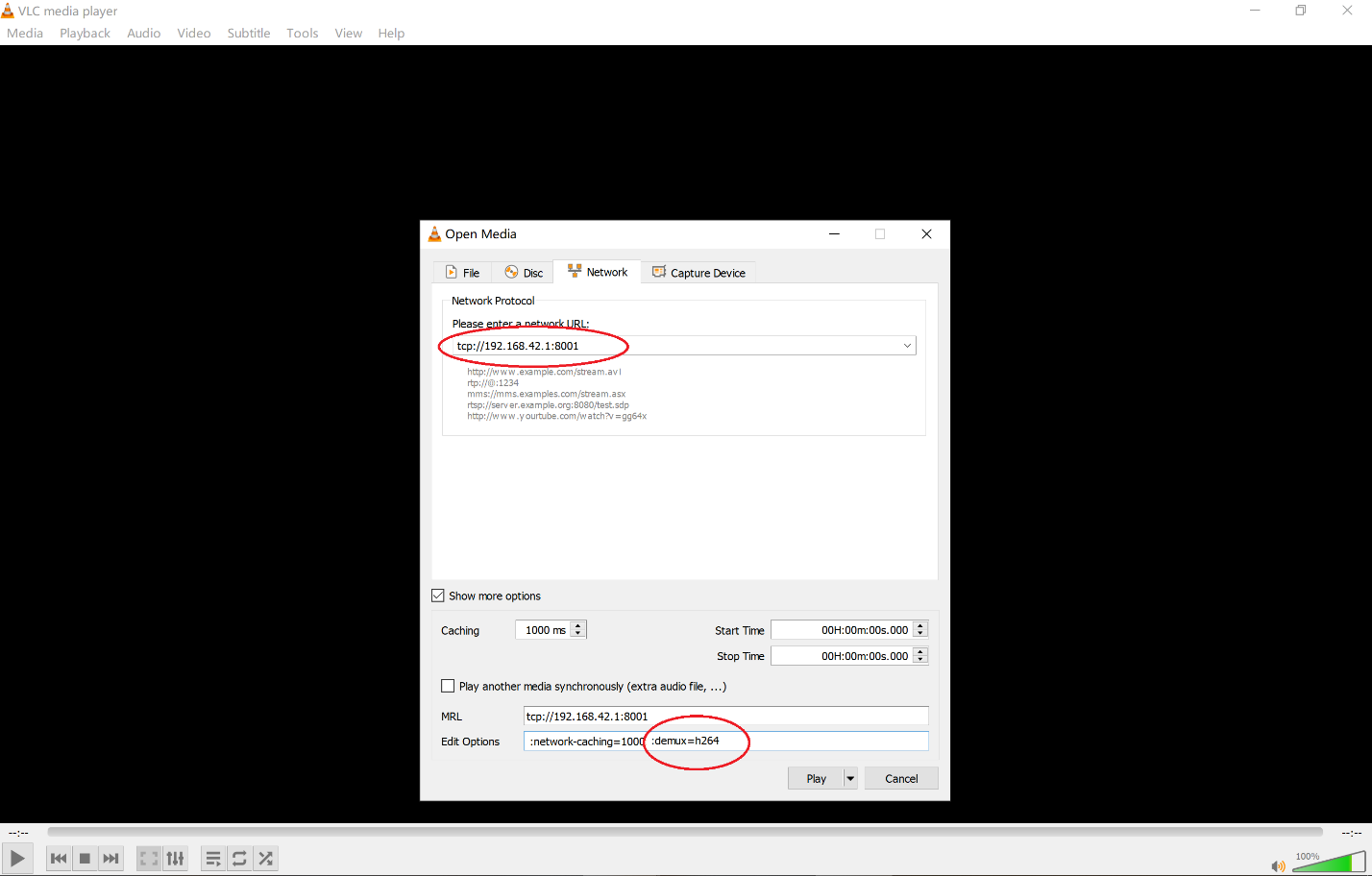The width and height of the screenshot is (1372, 876).
Task: Increase Stop Time with up arrow
Action: point(920,651)
